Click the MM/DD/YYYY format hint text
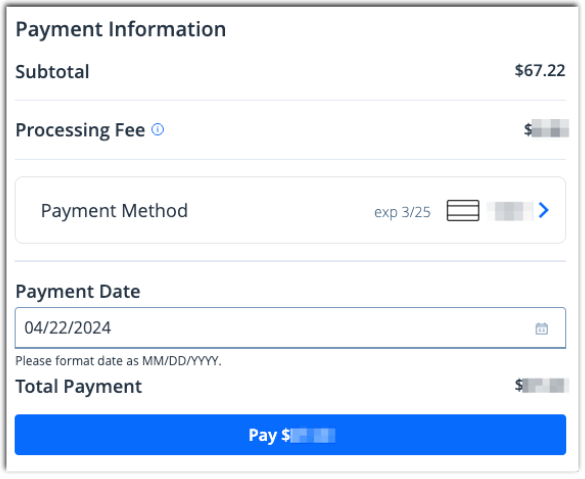Image resolution: width=585 pixels, height=479 pixels. click(x=118, y=361)
